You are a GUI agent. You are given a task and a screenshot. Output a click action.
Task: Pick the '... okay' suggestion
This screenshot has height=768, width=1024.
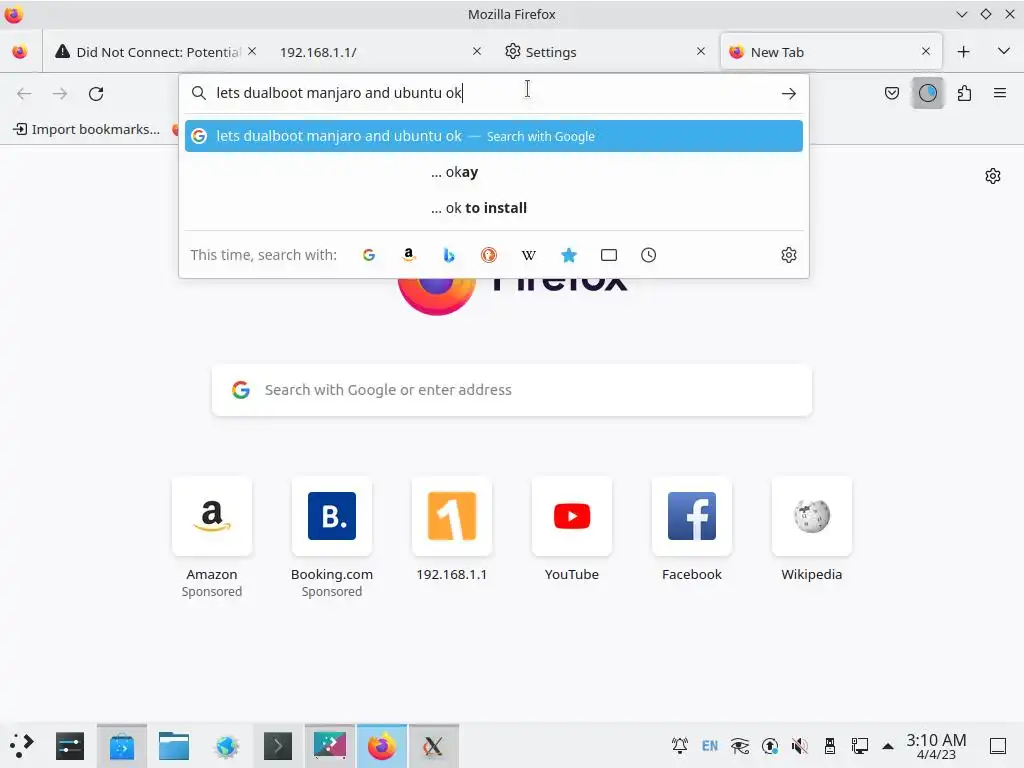(494, 172)
